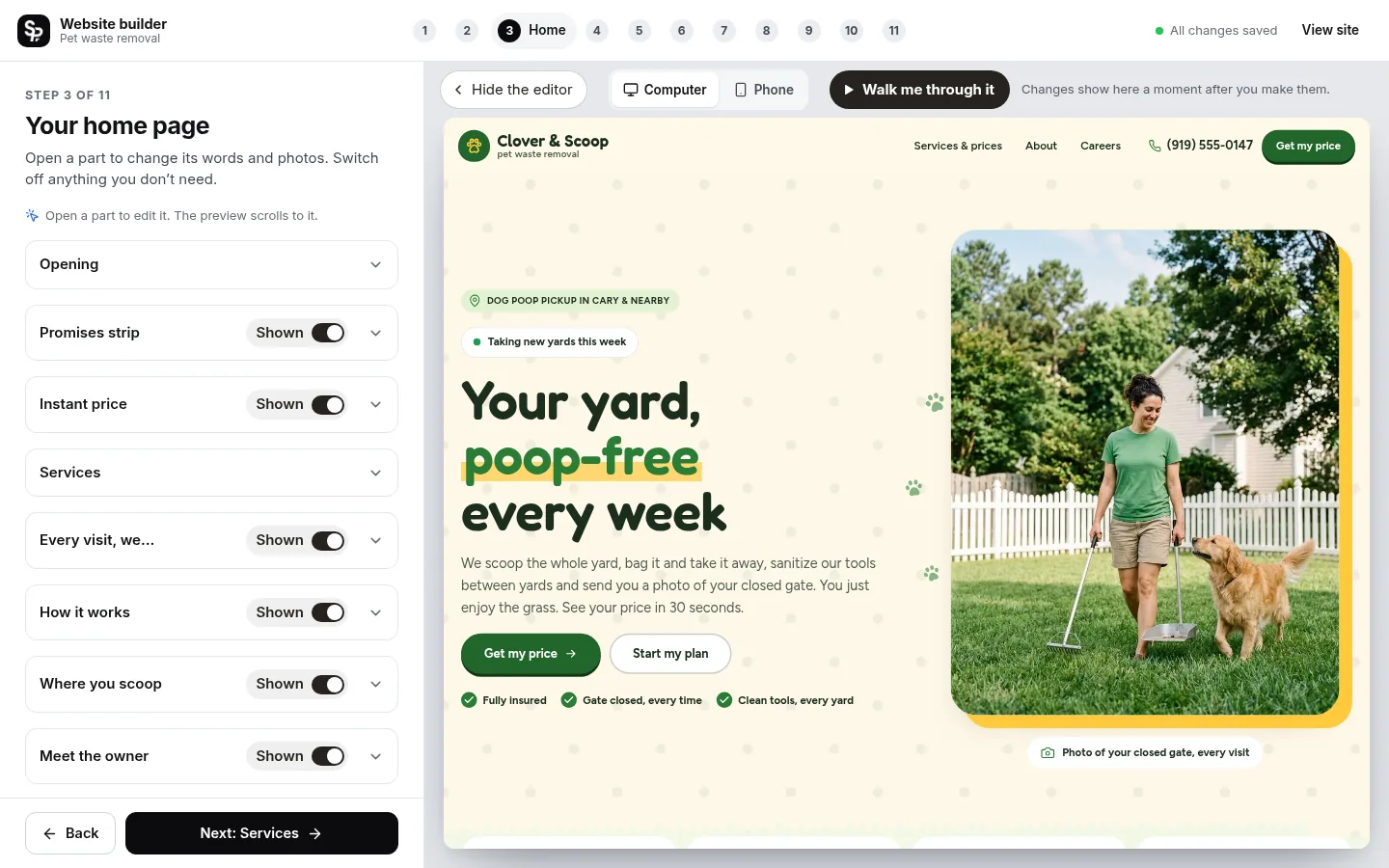Expand the Opening section

coord(211,264)
